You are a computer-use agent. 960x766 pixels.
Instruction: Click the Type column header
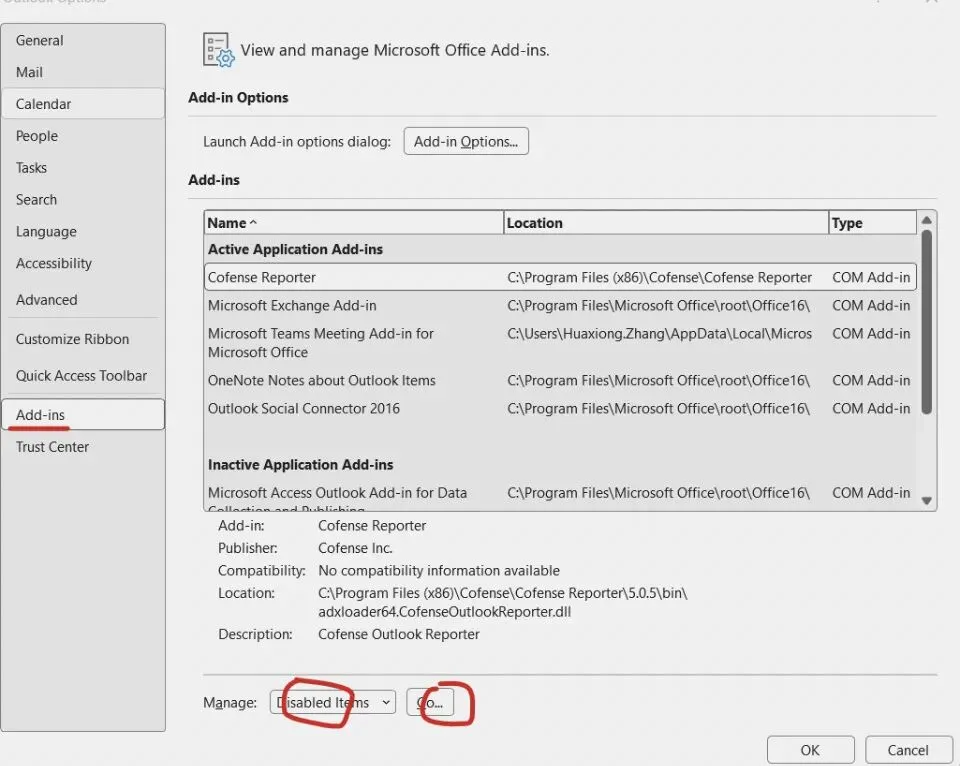[x=872, y=223]
